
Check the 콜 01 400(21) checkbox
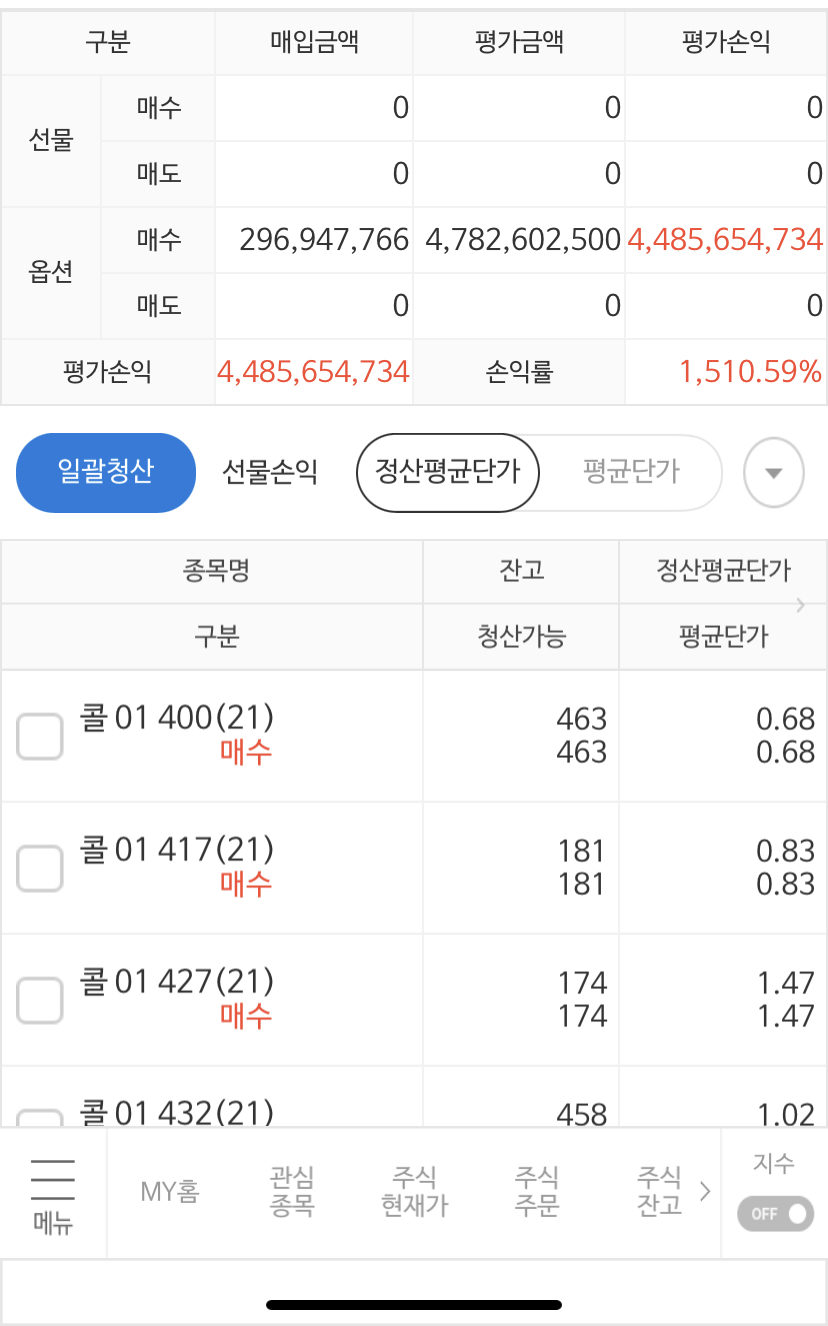click(40, 737)
